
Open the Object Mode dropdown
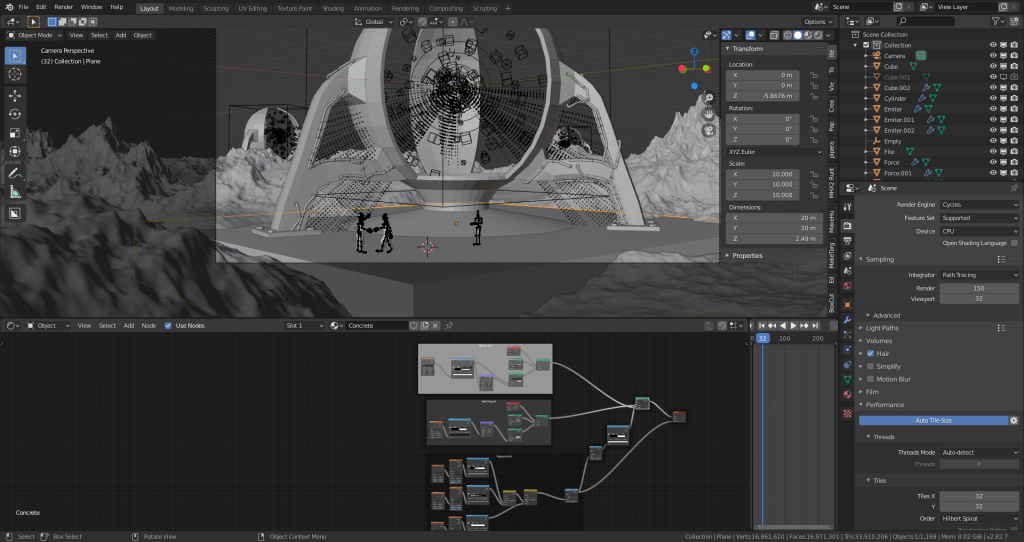point(35,35)
